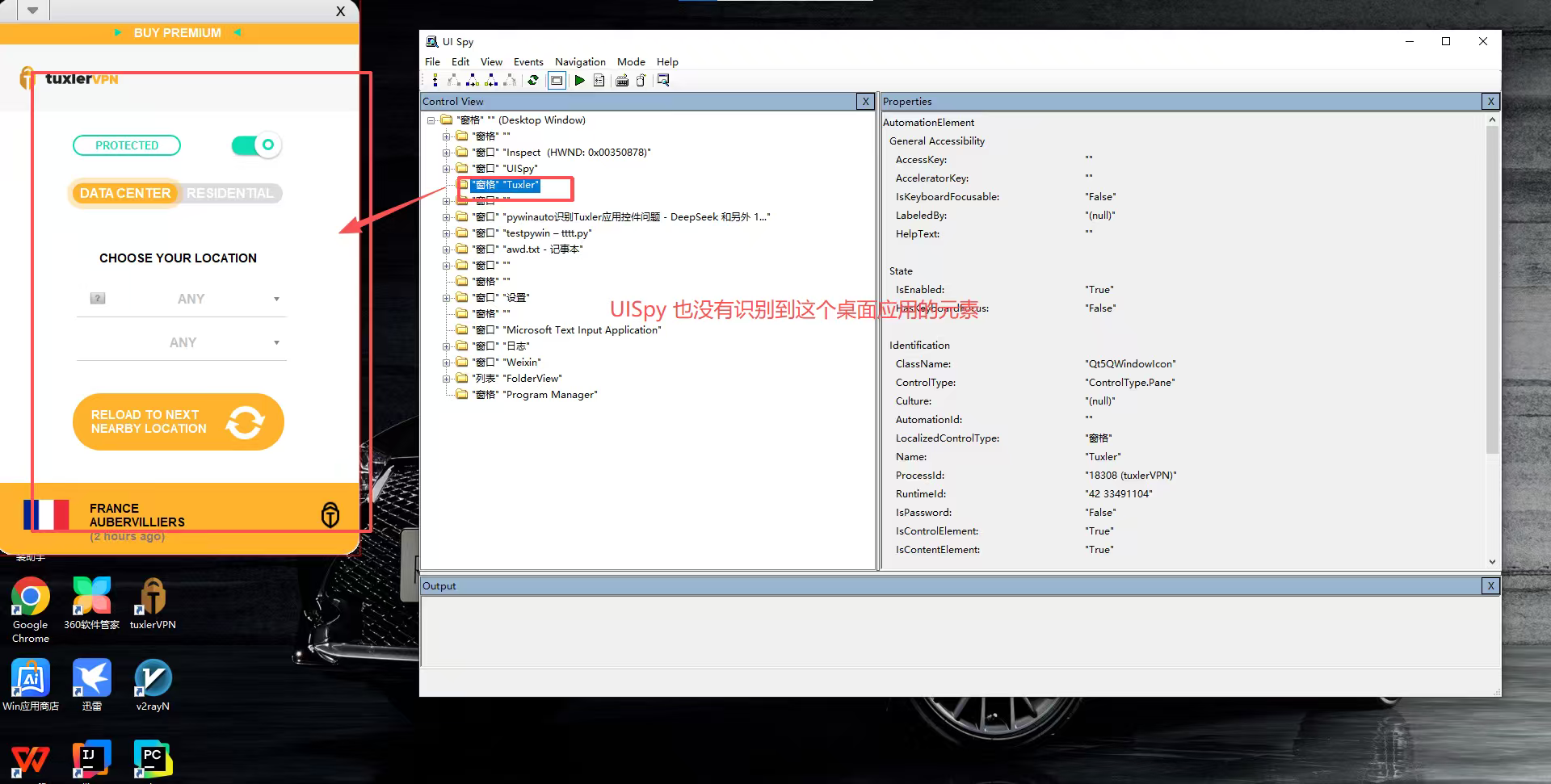
Task: Open Tuxler top-left dropdown arrow menu
Action: [x=32, y=10]
